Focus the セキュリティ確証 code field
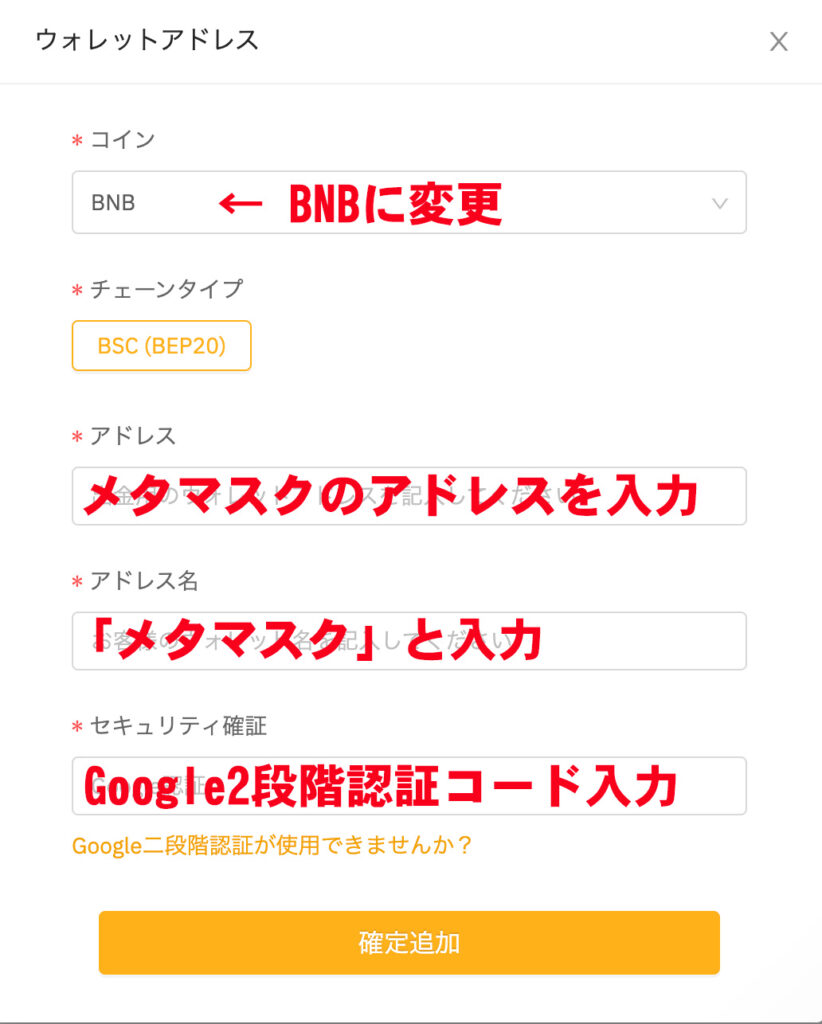Screen dimensions: 822x1024 pyautogui.click(x=409, y=786)
